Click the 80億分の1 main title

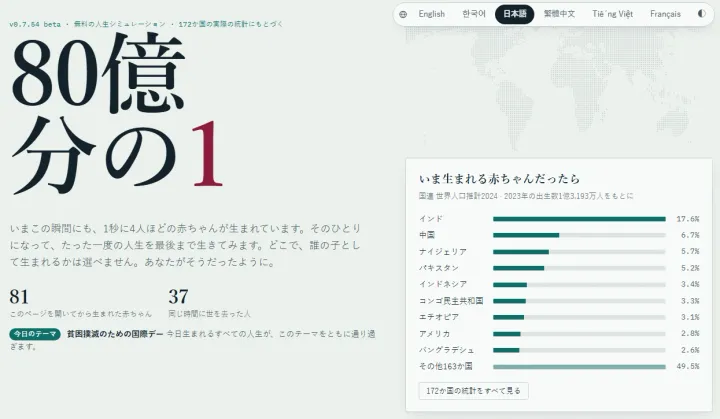click(x=117, y=113)
